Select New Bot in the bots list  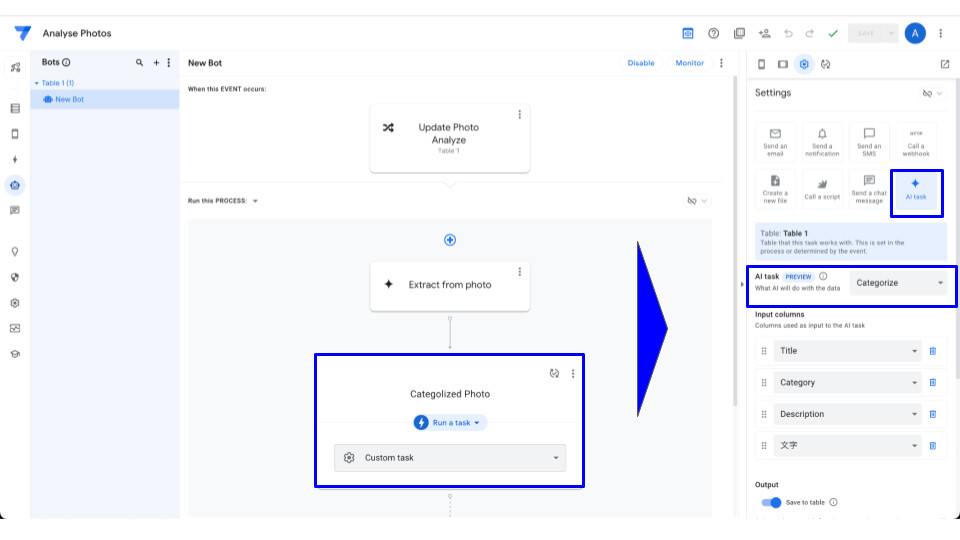(x=69, y=99)
